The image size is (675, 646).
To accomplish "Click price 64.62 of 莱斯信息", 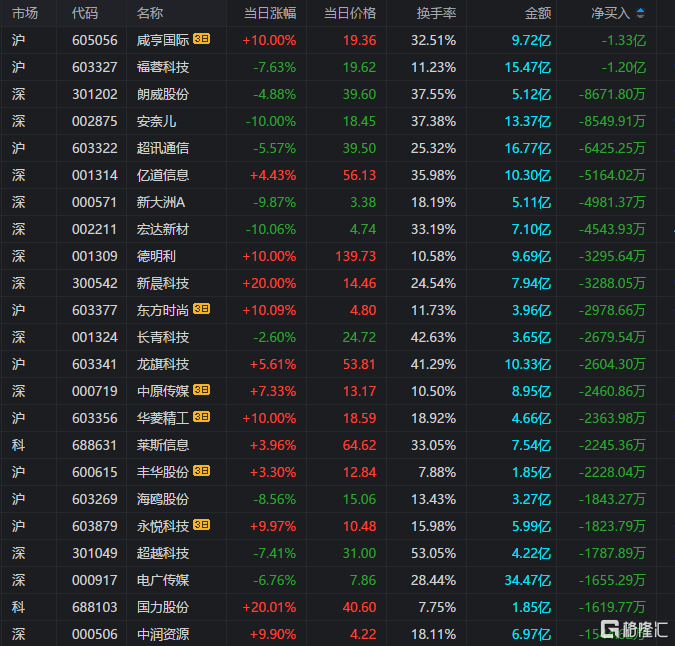I will click(x=359, y=445).
